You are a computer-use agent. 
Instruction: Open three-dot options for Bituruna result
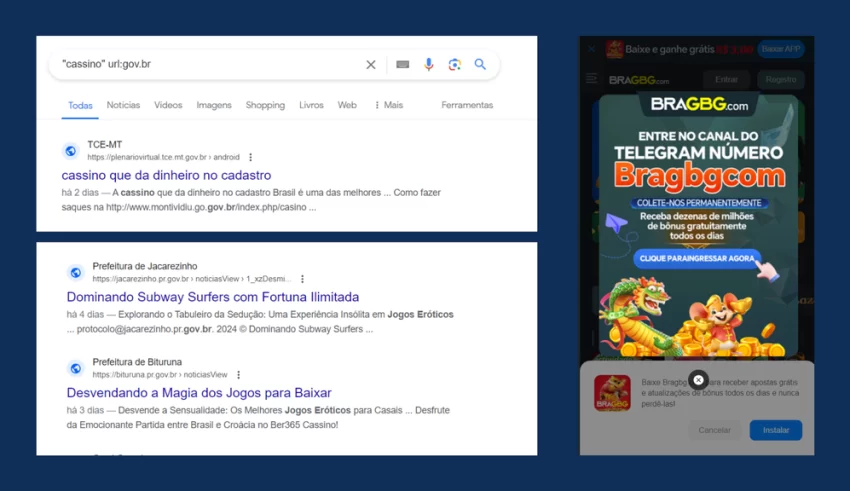click(239, 374)
